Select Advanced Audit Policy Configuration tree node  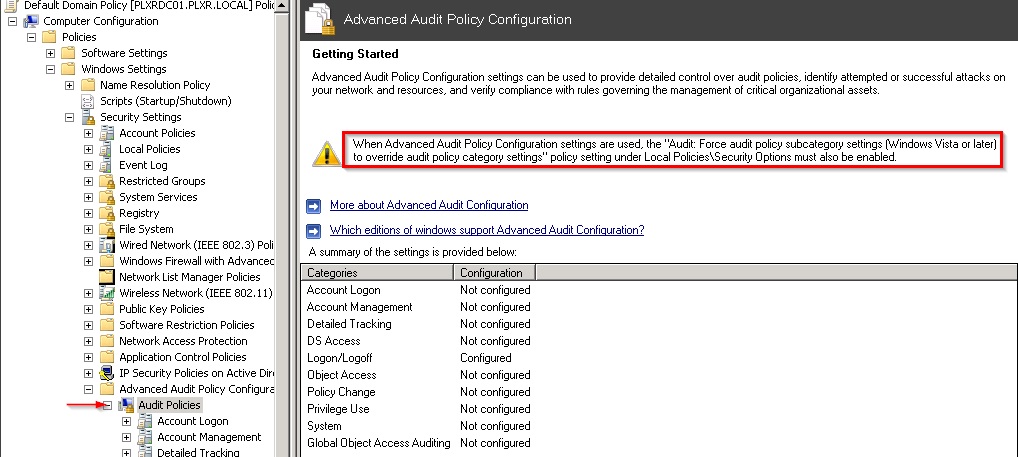(196, 389)
